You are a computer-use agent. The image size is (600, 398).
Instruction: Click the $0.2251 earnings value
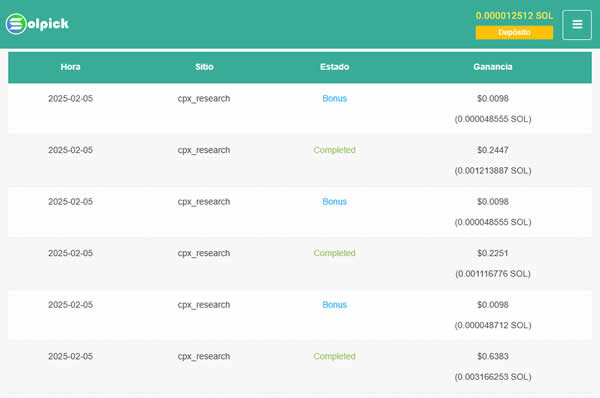point(492,253)
